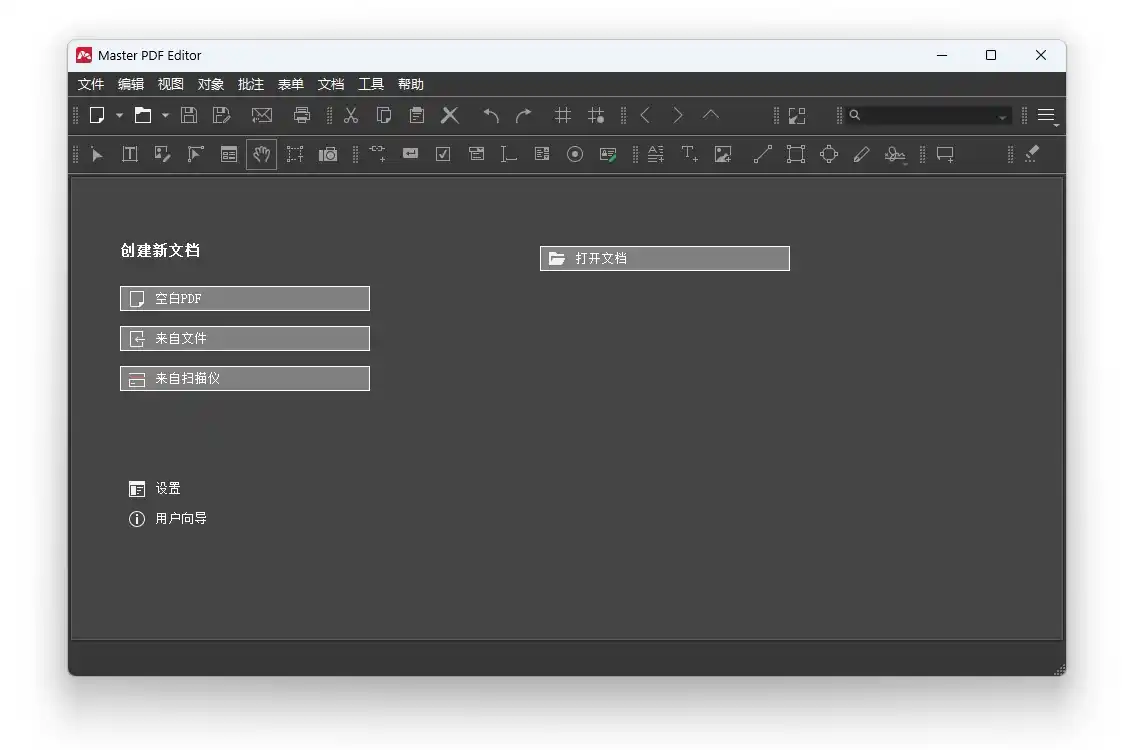This screenshot has width=1134, height=750.
Task: Click the new document icon in toolbar
Action: (97, 115)
